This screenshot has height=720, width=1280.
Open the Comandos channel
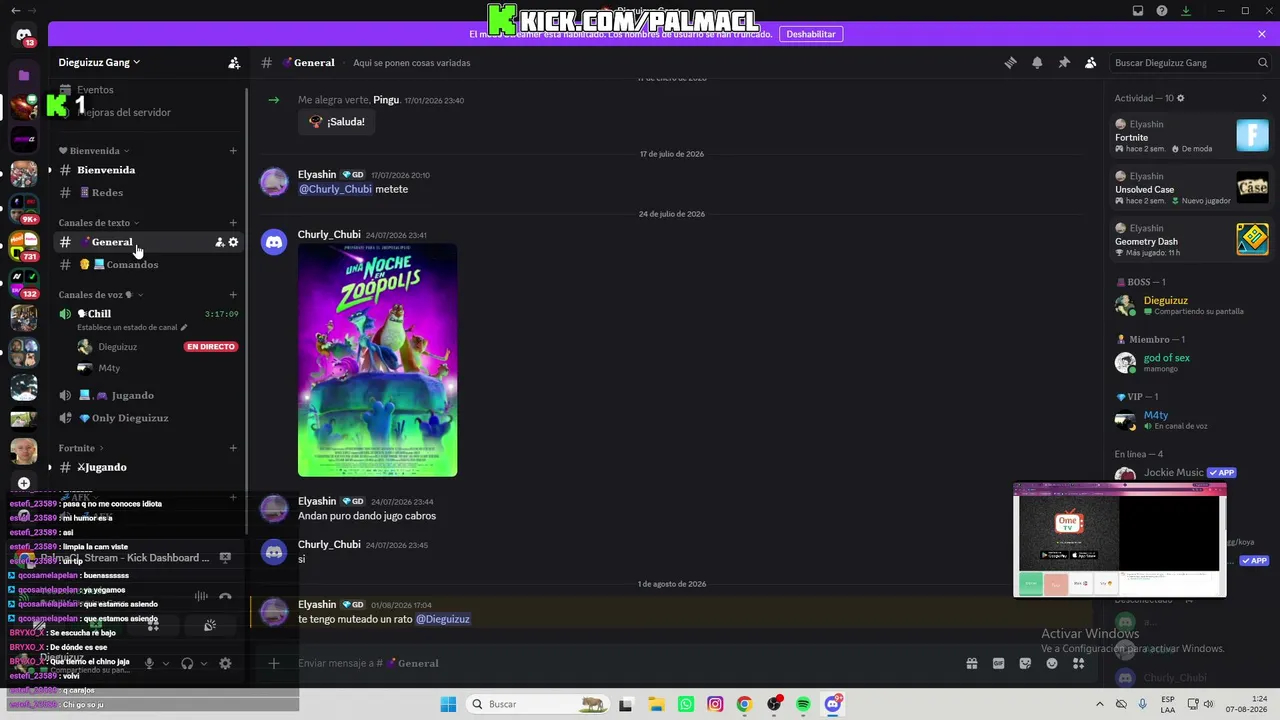[x=148, y=265]
